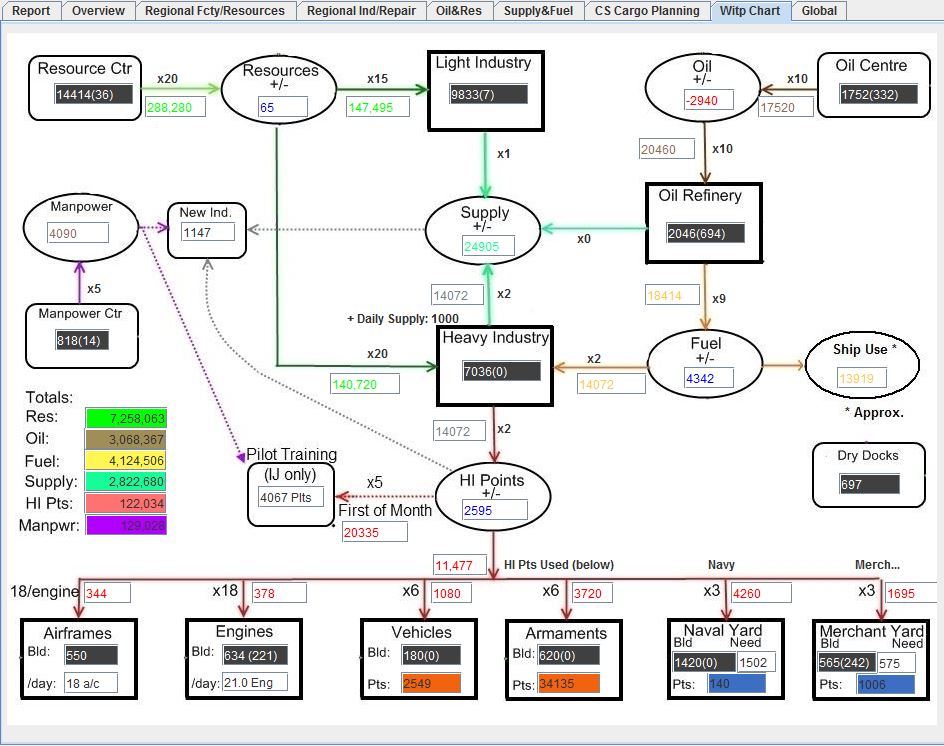
Task: Click Airframes Bld value 550
Action: point(91,655)
